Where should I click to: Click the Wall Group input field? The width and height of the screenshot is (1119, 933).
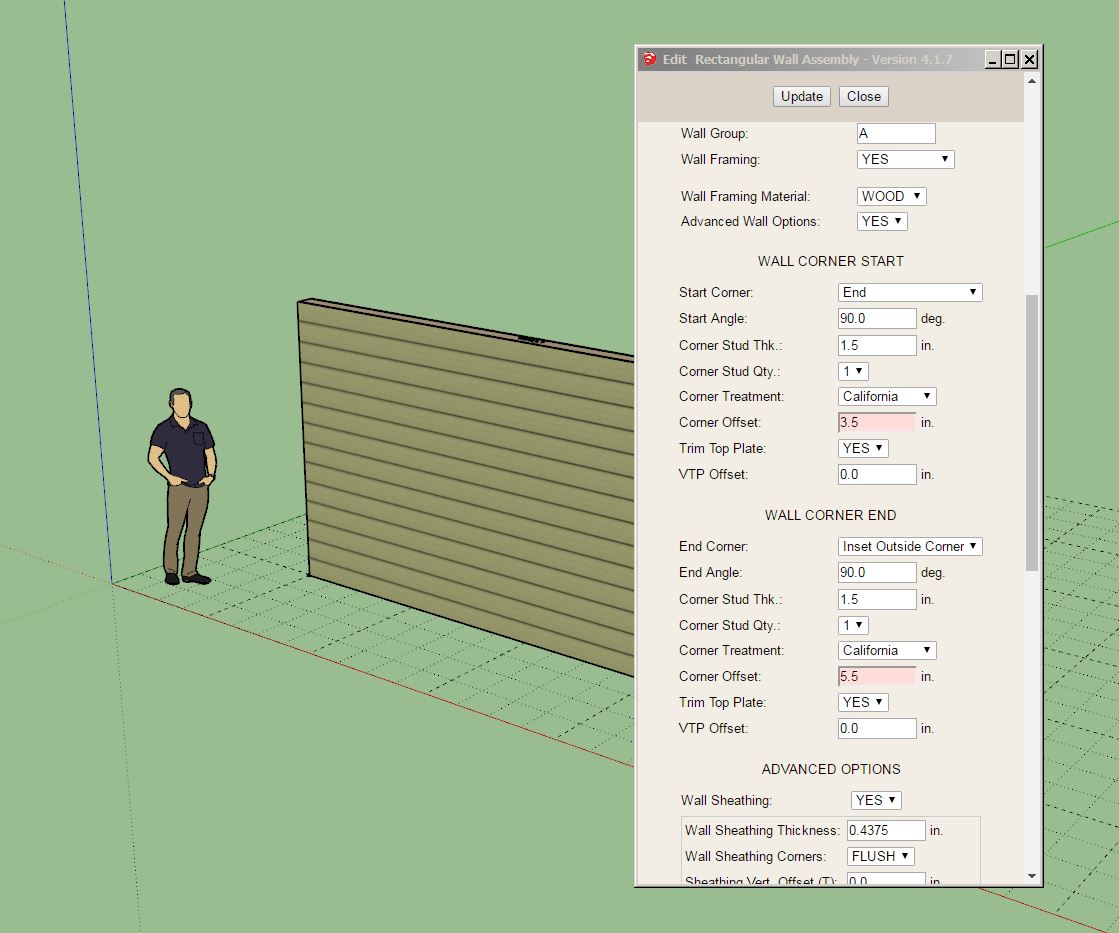click(x=895, y=133)
